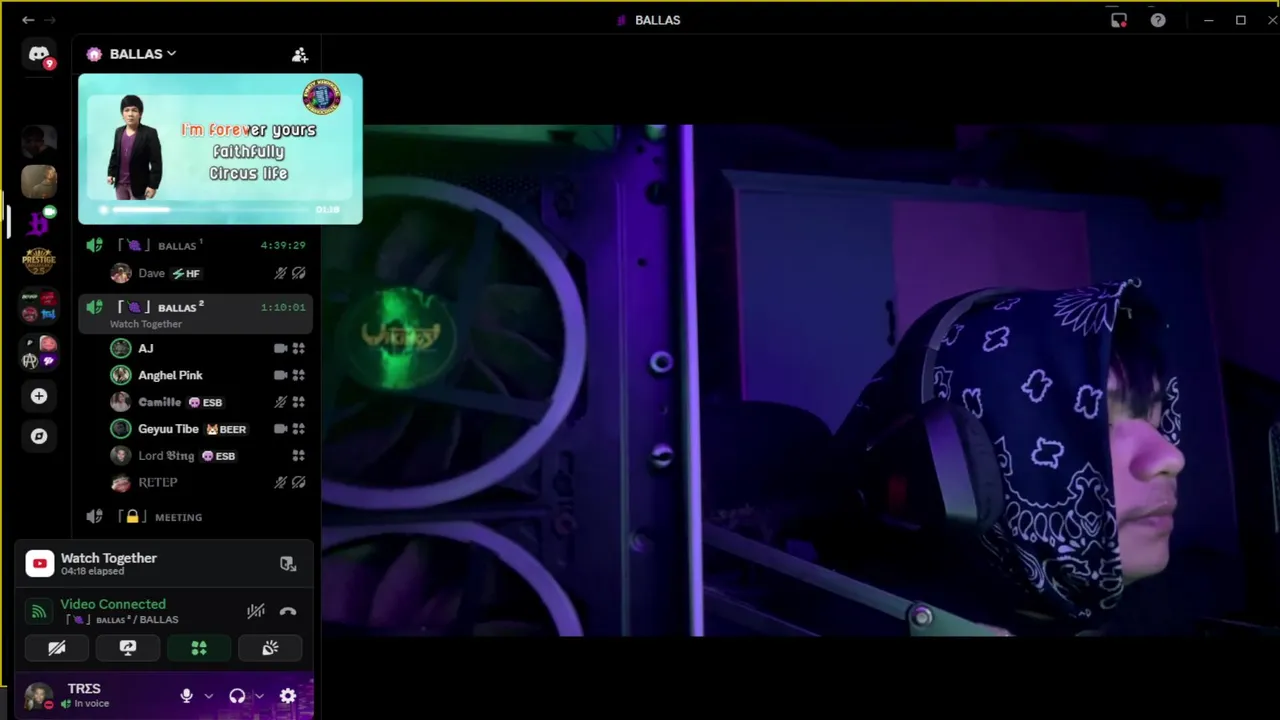
Task: Open the locked MEETING voice channel
Action: [196, 517]
